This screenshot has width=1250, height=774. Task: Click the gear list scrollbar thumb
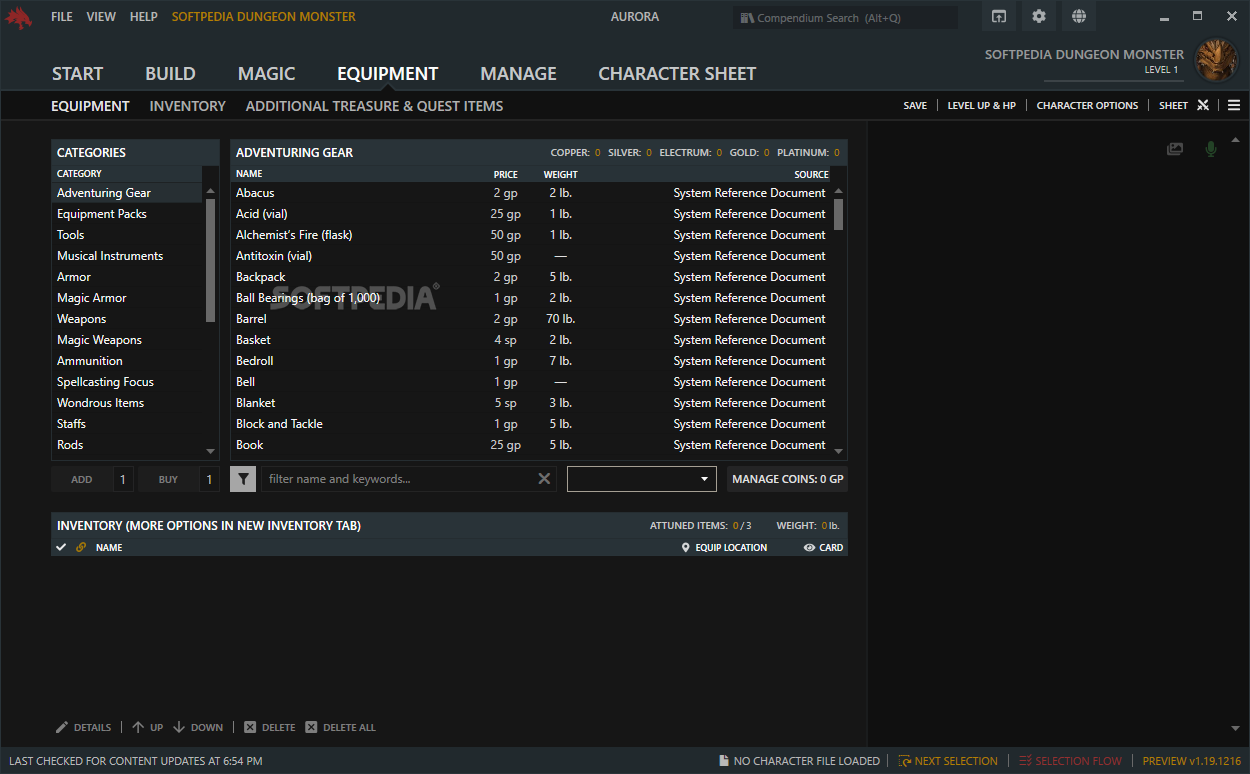838,213
